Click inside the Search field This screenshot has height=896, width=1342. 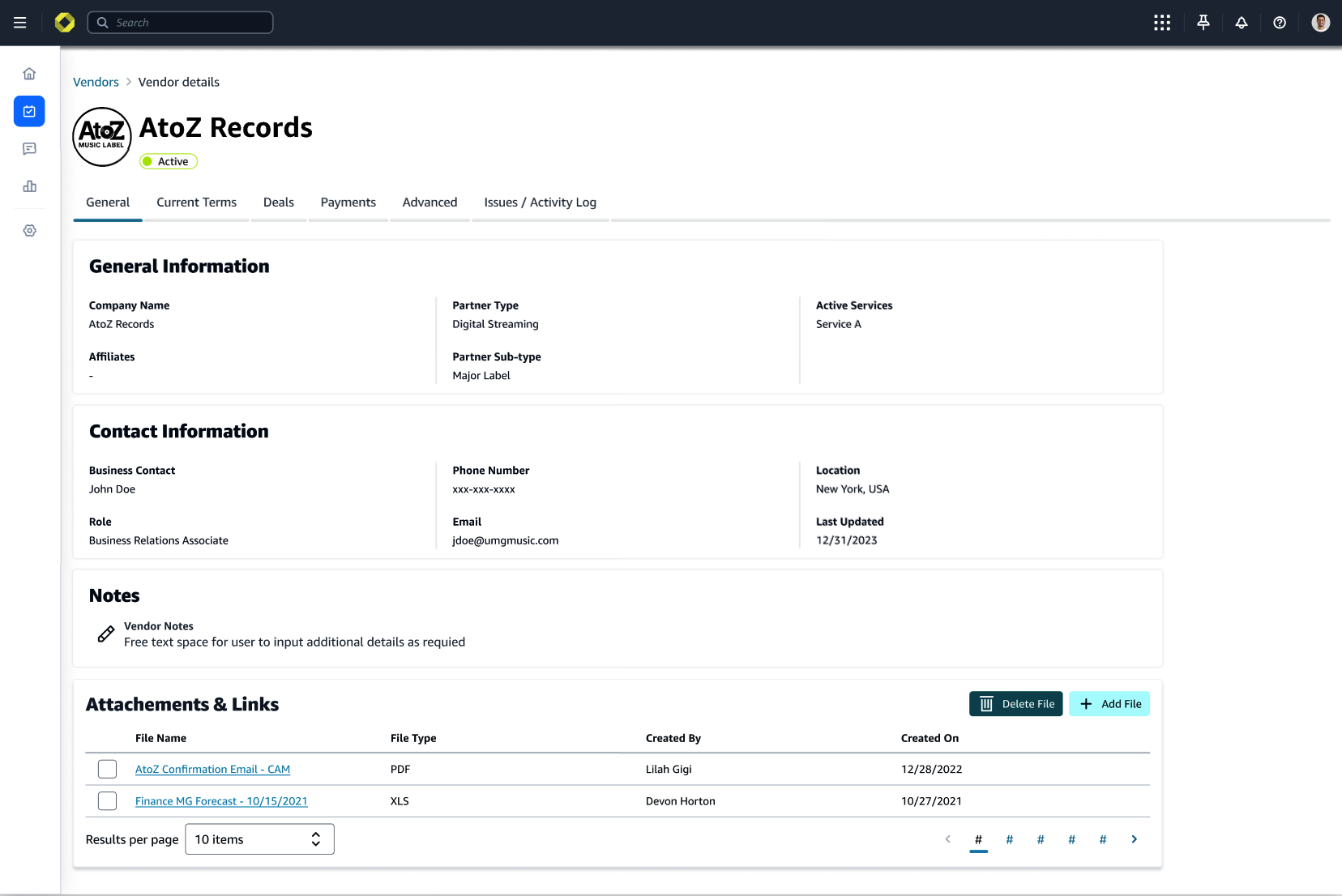[180, 22]
